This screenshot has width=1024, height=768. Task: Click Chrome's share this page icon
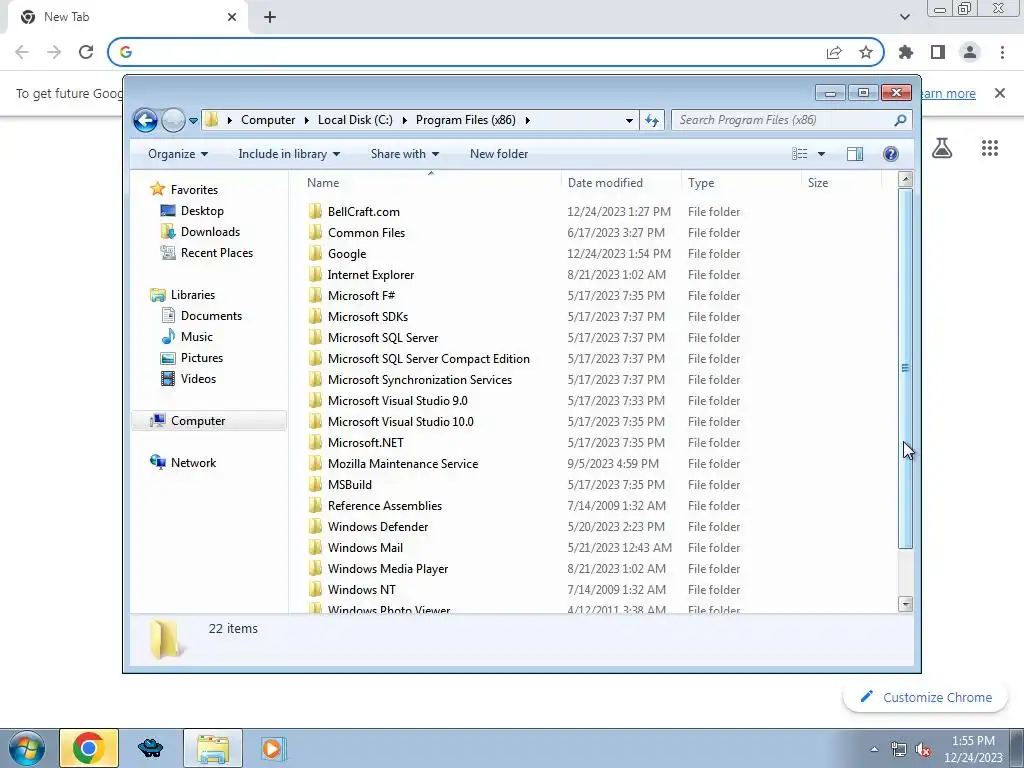834,52
